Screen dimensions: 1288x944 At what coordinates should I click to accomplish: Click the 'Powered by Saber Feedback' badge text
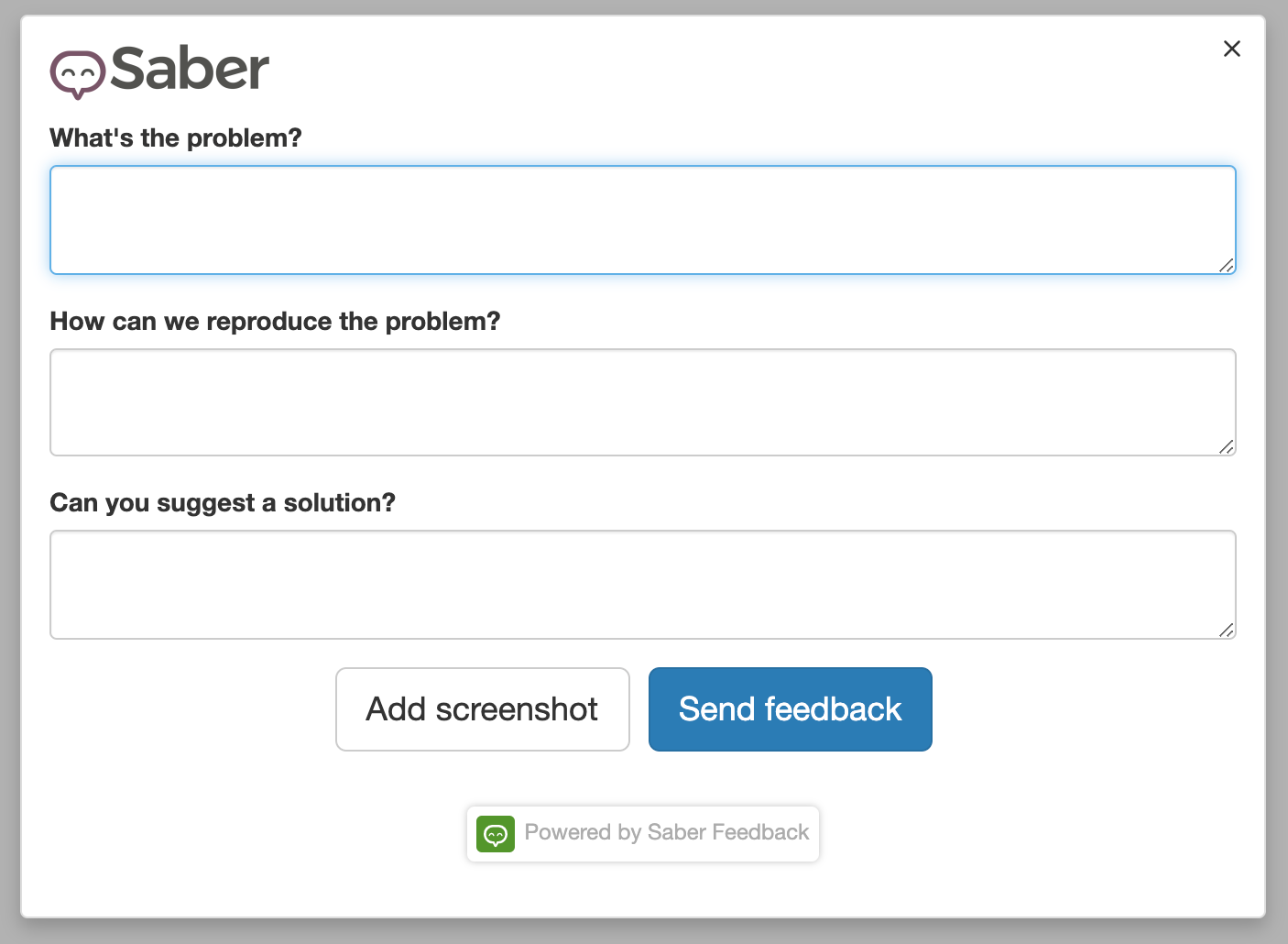667,832
